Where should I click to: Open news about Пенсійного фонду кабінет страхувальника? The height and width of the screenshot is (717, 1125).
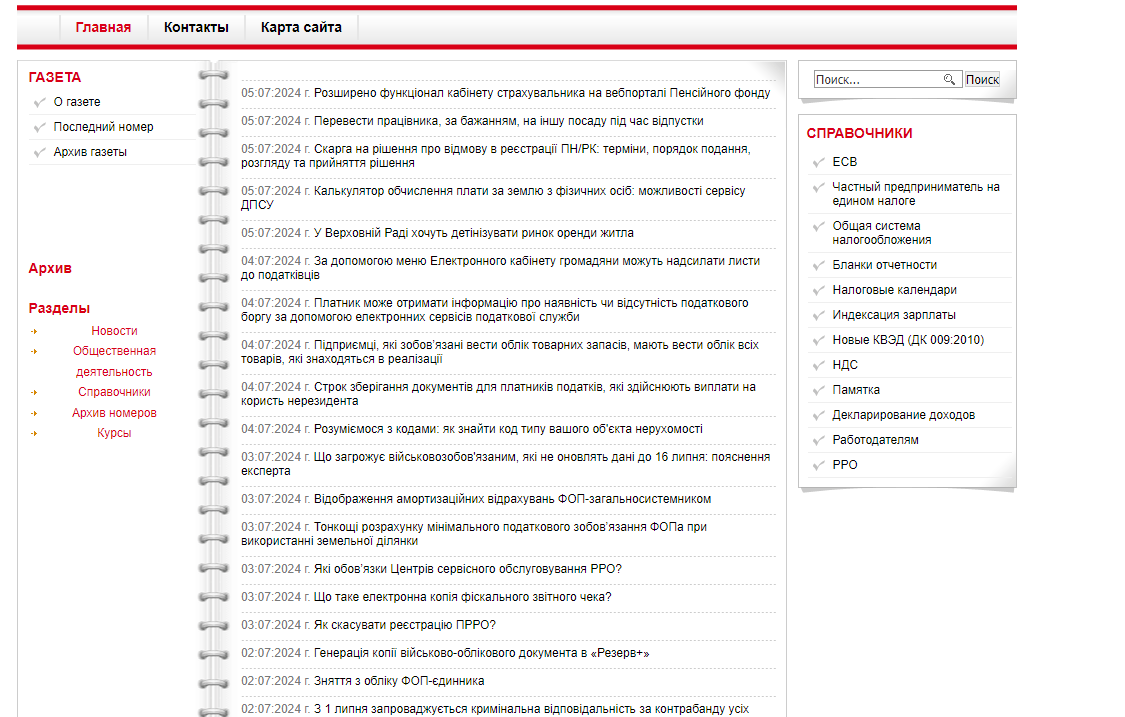tap(542, 93)
